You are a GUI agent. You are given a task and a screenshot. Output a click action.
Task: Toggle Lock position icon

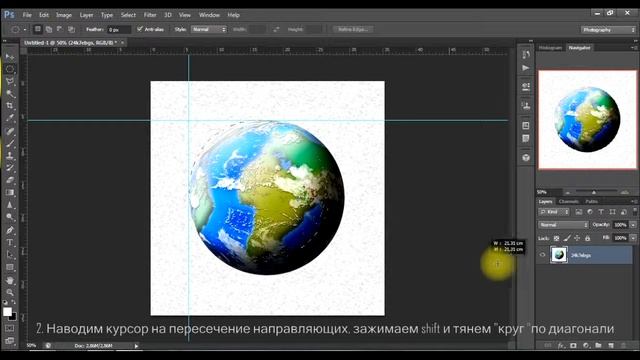pos(577,238)
